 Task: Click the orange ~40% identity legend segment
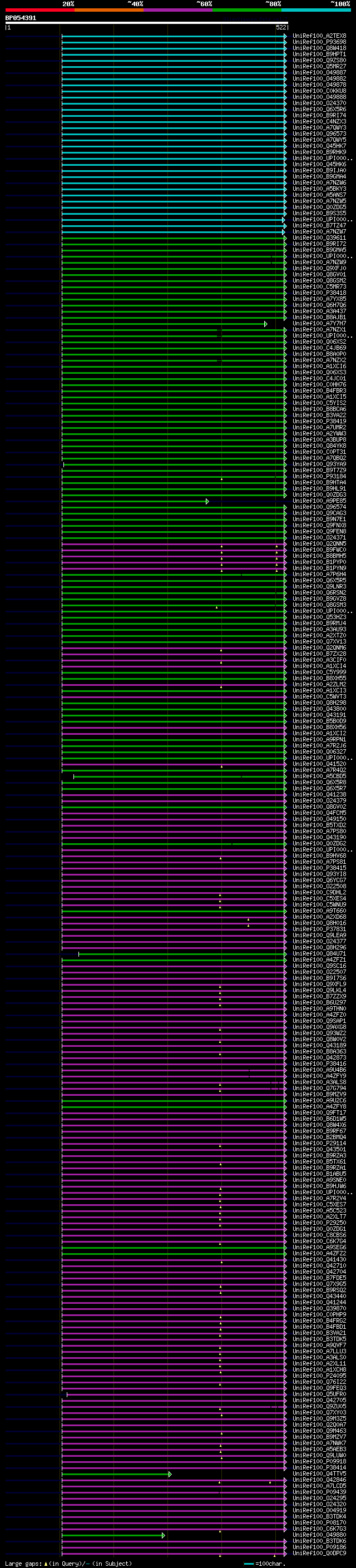click(109, 10)
